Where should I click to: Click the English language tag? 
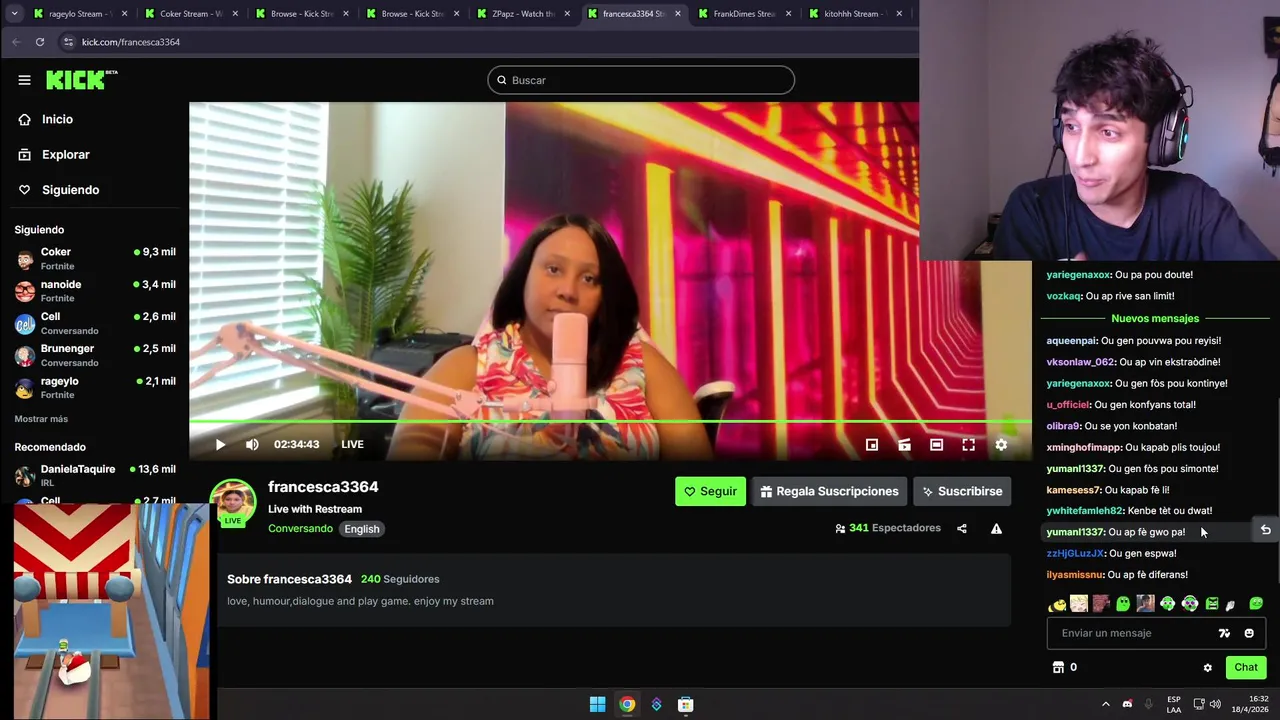pos(362,529)
